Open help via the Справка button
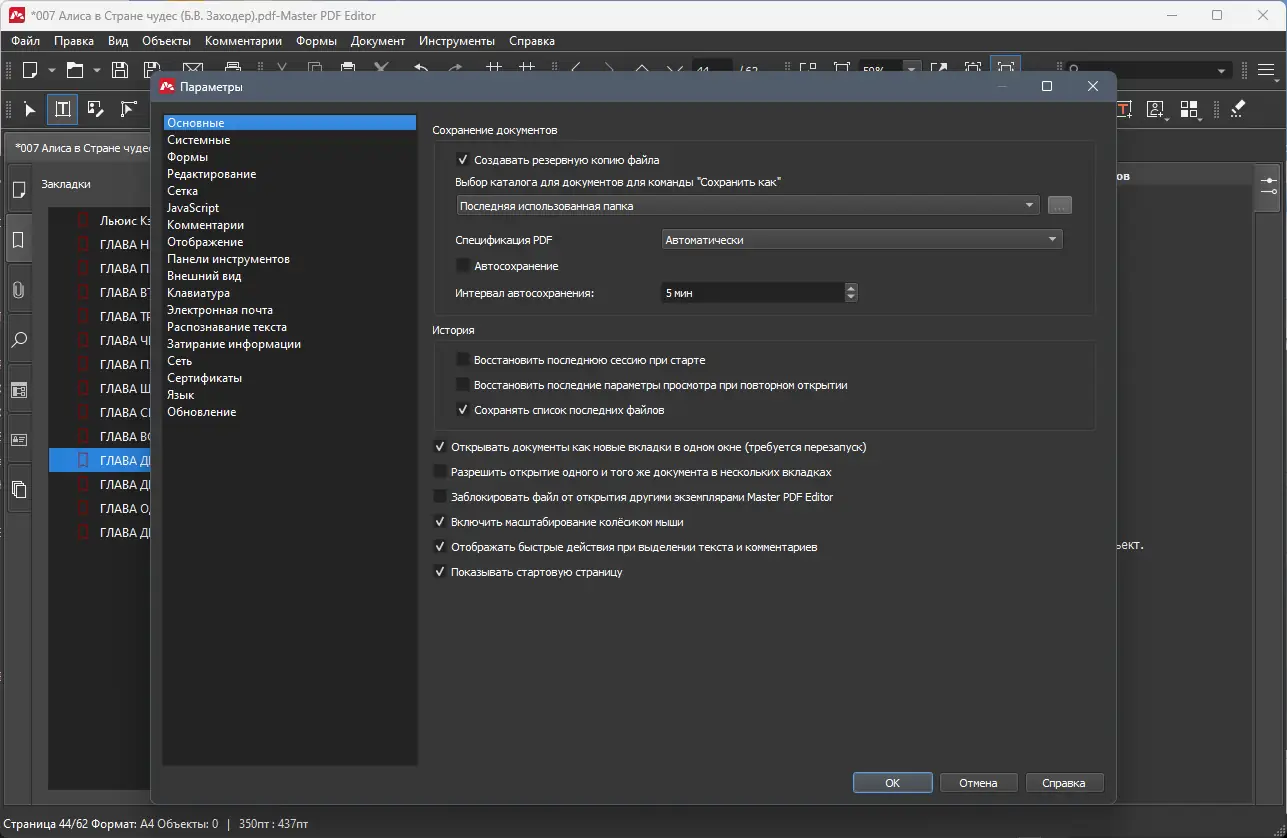Screen dimensions: 1287x838 [x=1064, y=782]
